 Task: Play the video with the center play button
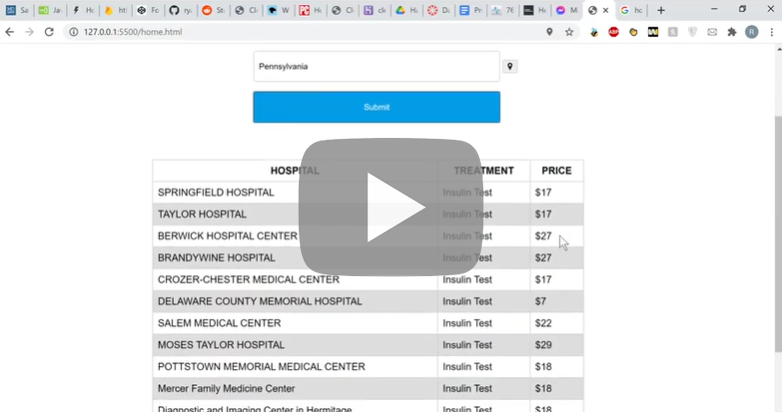(x=391, y=207)
